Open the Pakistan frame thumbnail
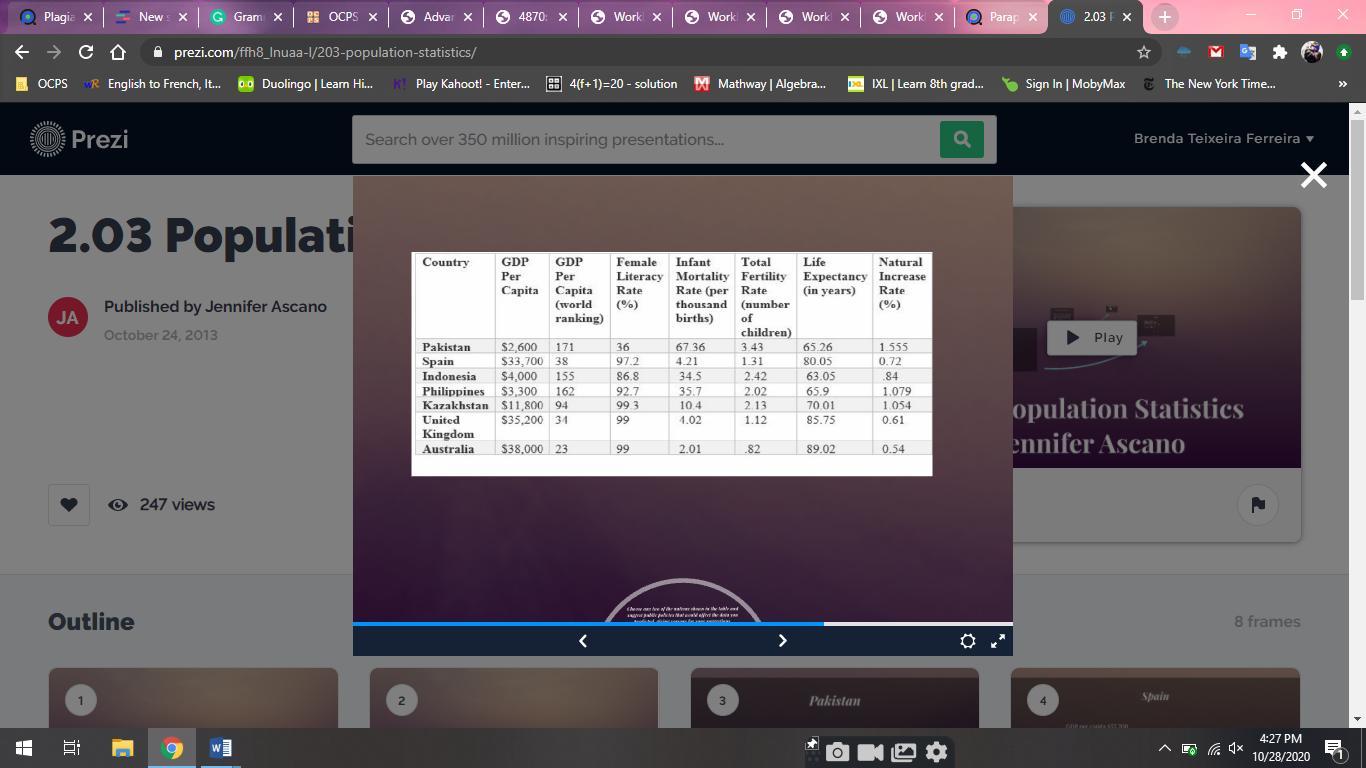 coord(835,700)
